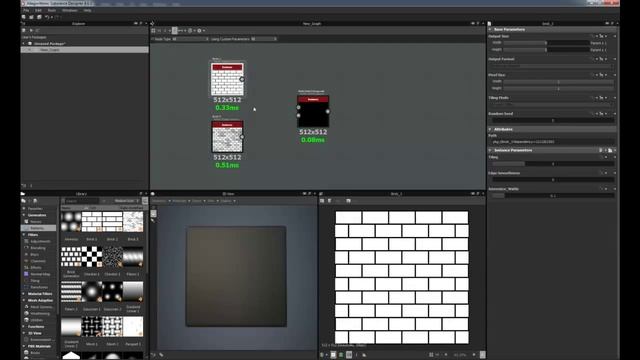Click the New package icon in main toolbar
Viewport: 640px width, 360px height.
click(x=24, y=17)
